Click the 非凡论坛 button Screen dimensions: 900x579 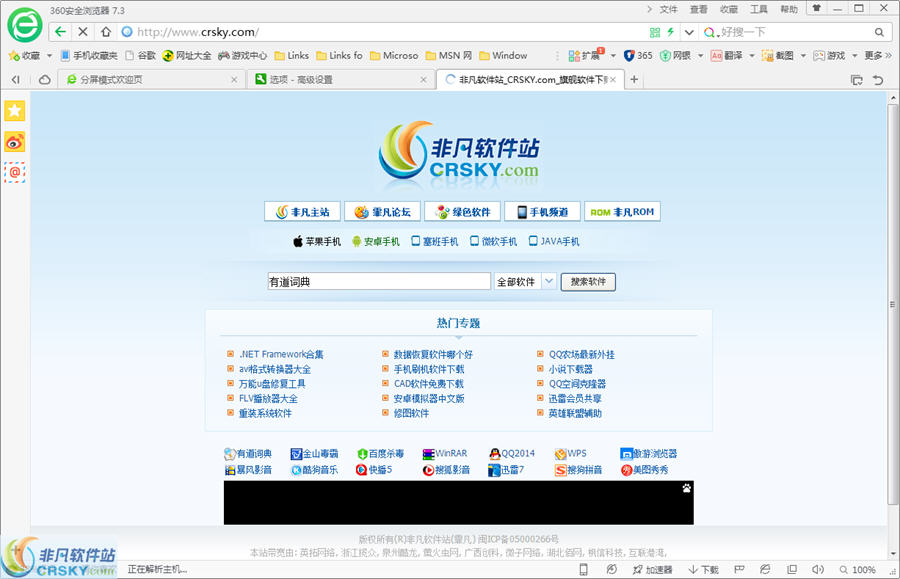click(x=382, y=212)
